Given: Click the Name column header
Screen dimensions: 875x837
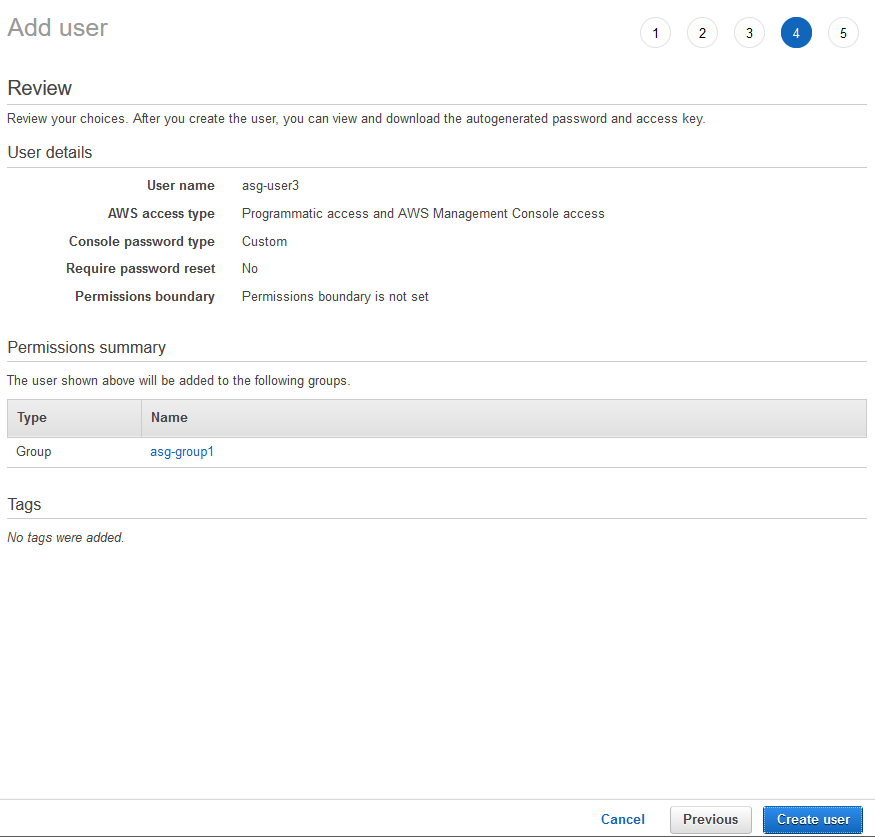Looking at the screenshot, I should (x=169, y=418).
